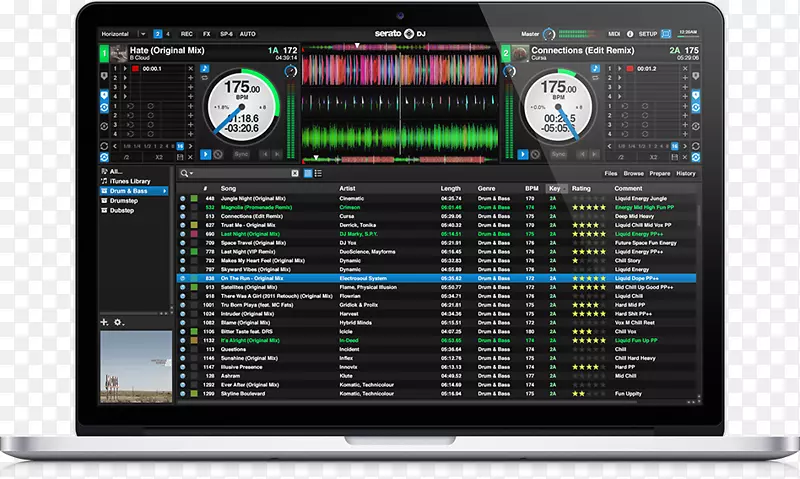Open the History tab
800x479 pixels.
click(686, 173)
